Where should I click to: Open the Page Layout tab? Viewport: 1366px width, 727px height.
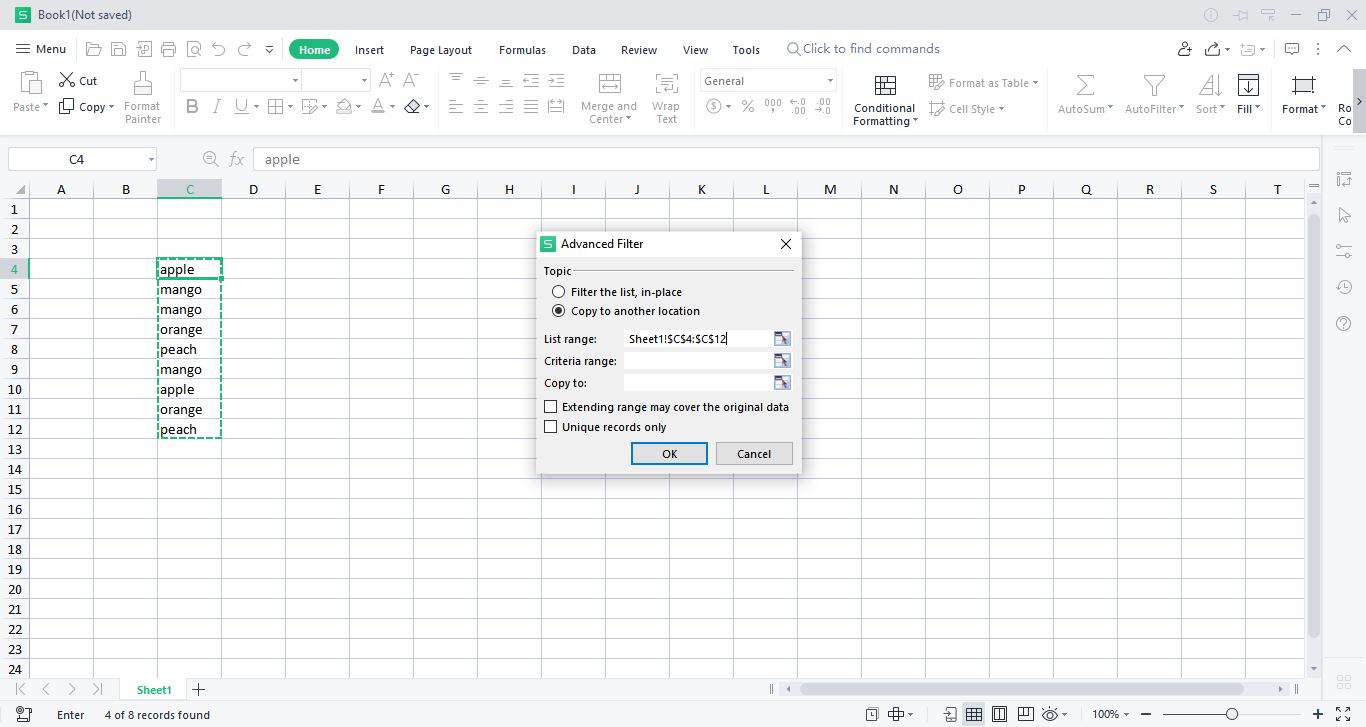click(440, 50)
